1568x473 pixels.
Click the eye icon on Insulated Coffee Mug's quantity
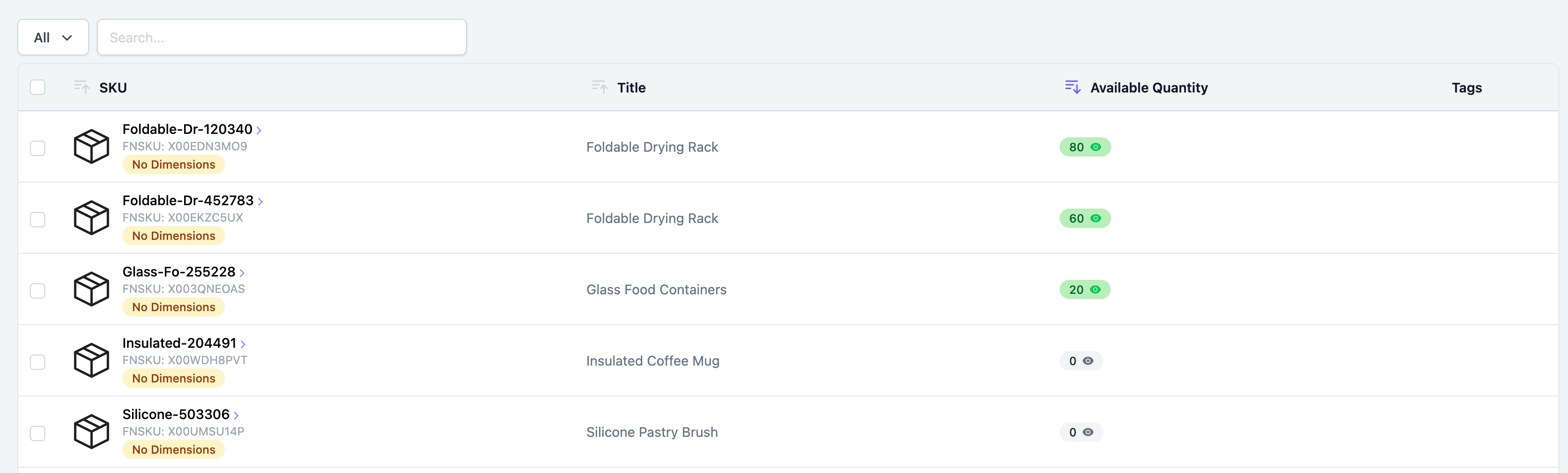coord(1089,361)
